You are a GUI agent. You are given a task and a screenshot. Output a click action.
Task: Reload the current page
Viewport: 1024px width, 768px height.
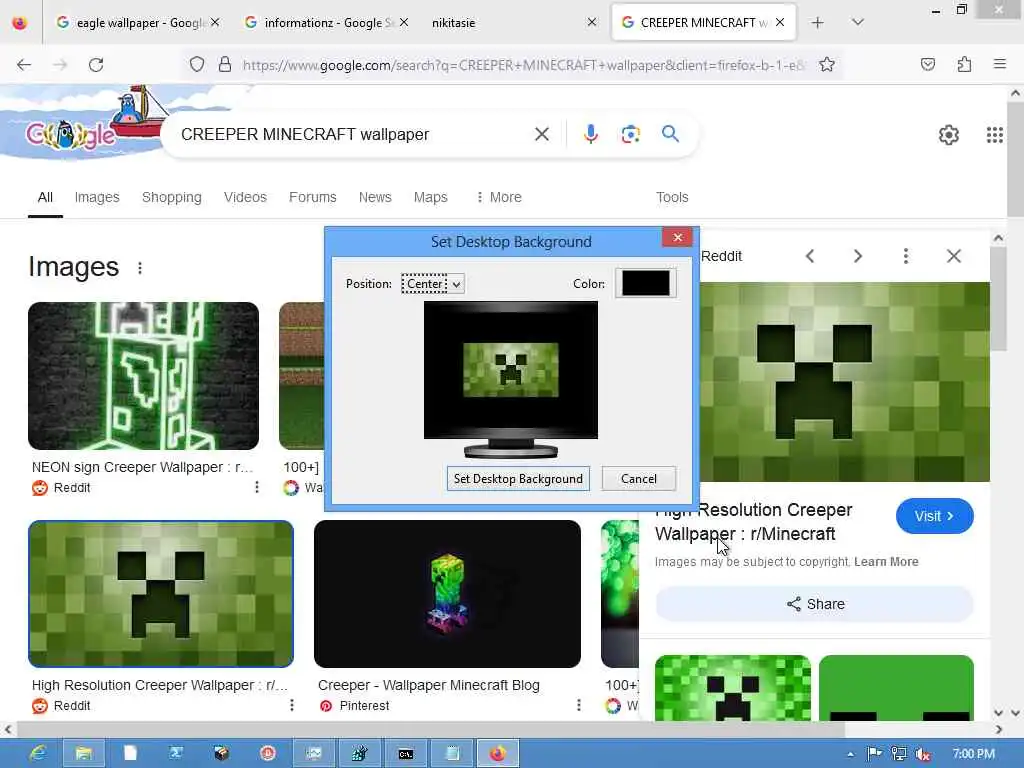click(96, 65)
